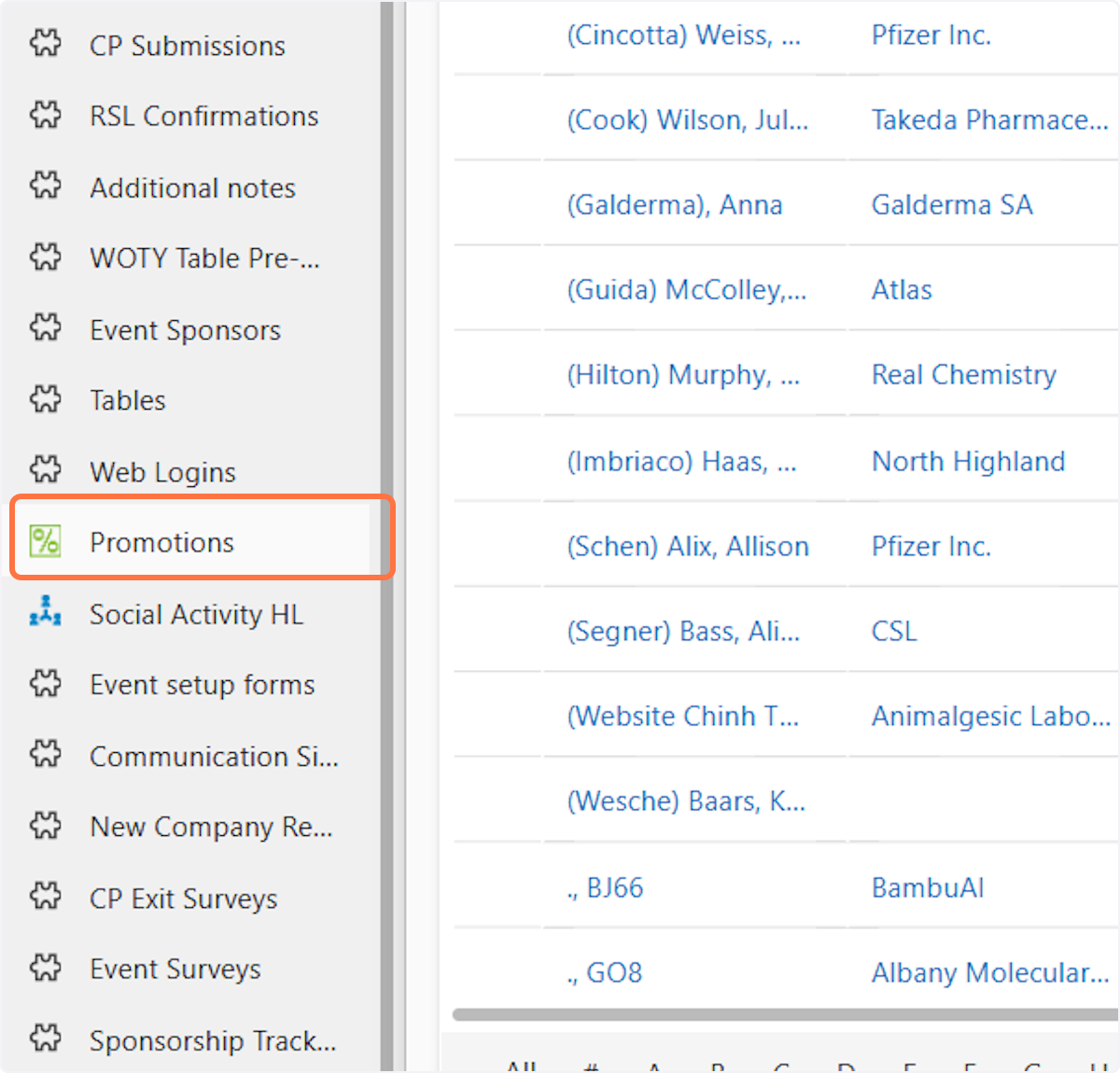This screenshot has height=1073, width=1120.
Task: Open the Real Chemistry company link
Action: [x=963, y=375]
